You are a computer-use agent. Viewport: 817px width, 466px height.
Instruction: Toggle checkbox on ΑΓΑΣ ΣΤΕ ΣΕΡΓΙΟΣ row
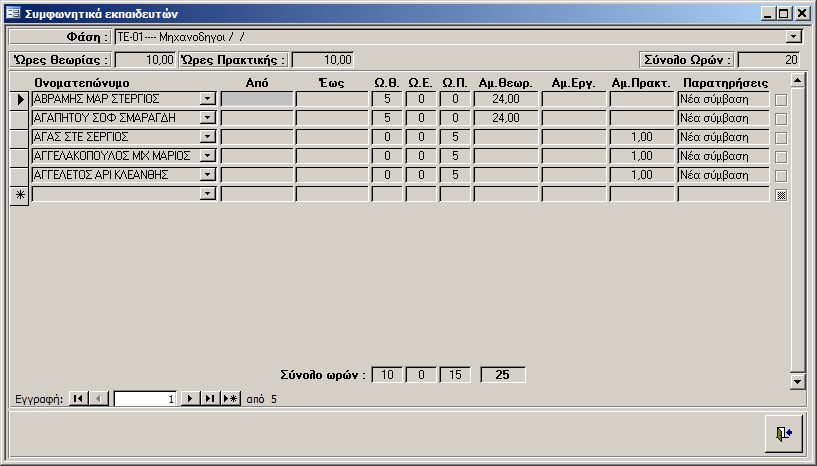pos(781,137)
